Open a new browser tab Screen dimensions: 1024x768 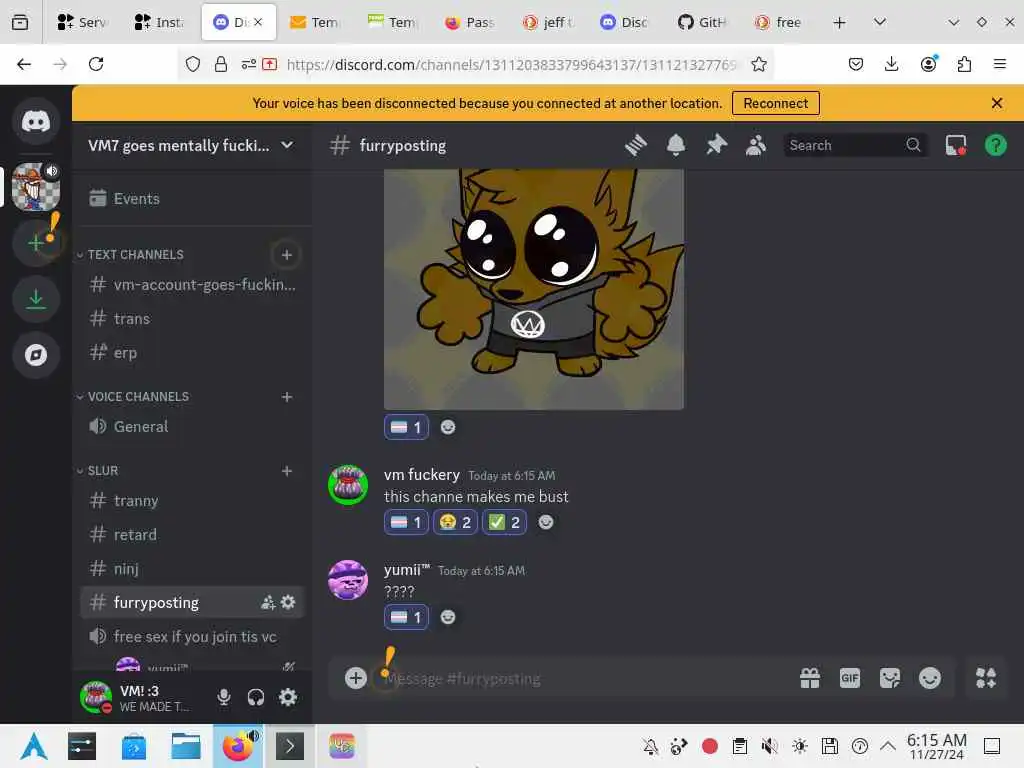839,22
